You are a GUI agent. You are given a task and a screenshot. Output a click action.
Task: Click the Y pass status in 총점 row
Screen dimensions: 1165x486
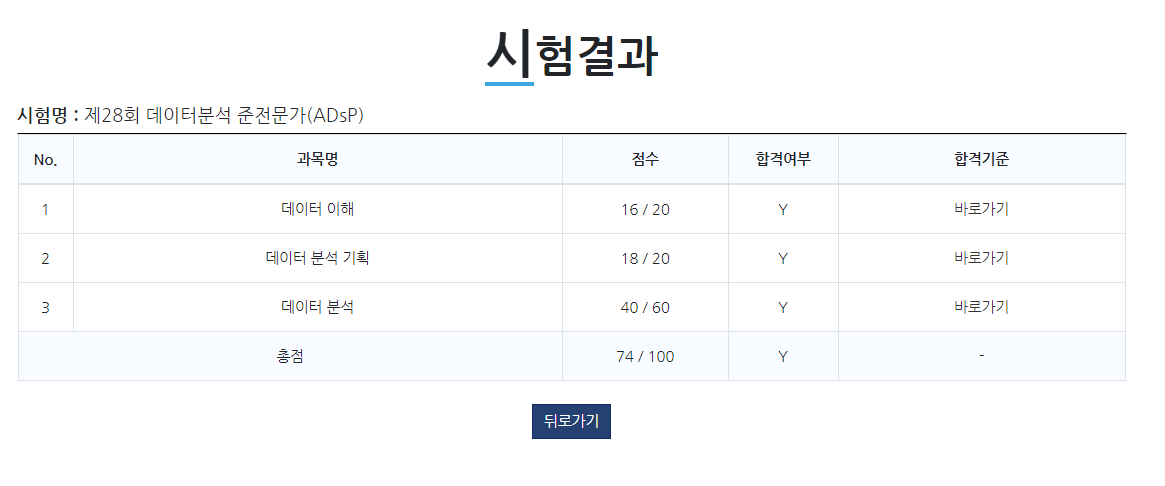coord(783,357)
